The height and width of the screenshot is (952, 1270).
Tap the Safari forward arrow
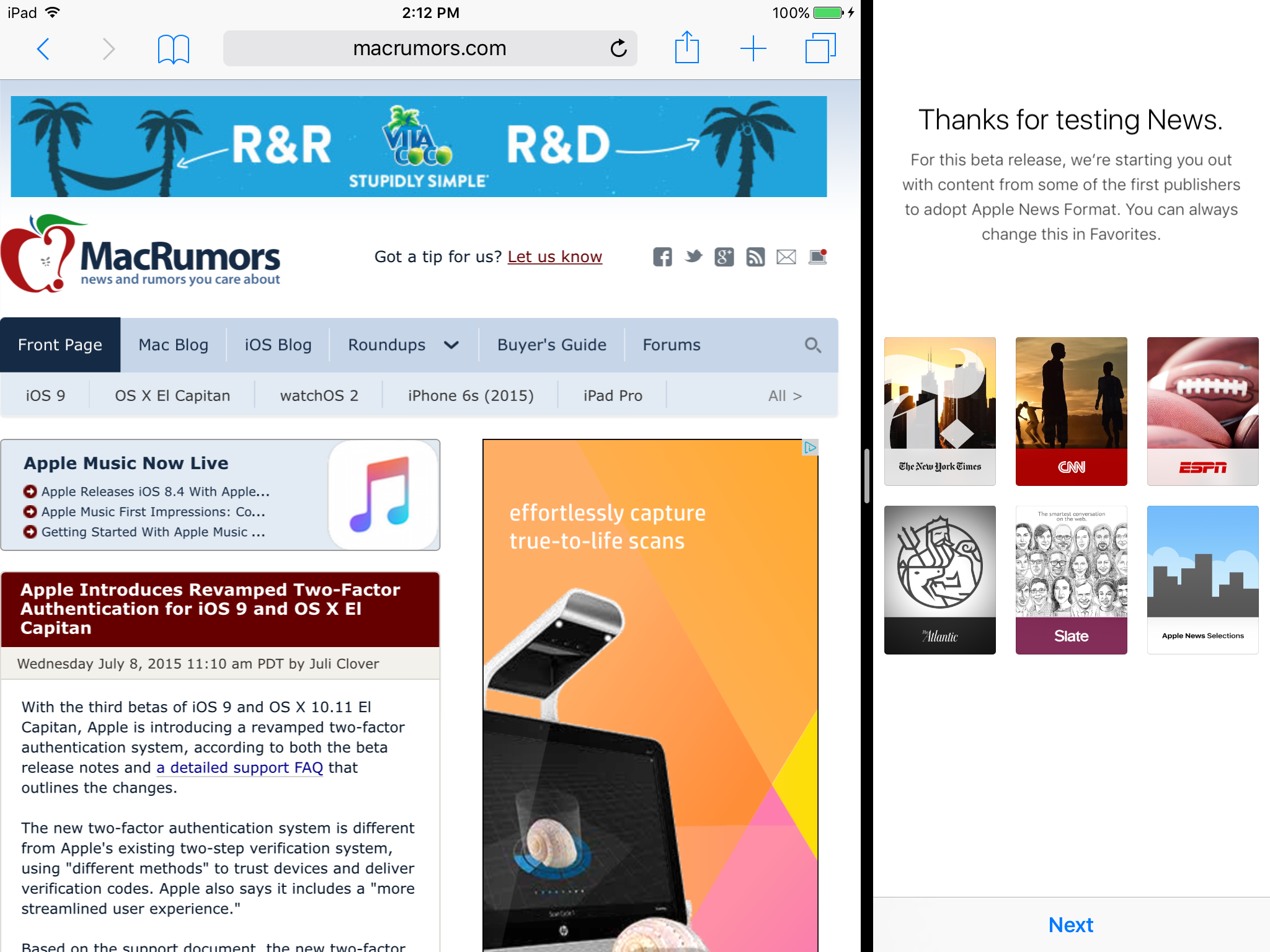[109, 48]
